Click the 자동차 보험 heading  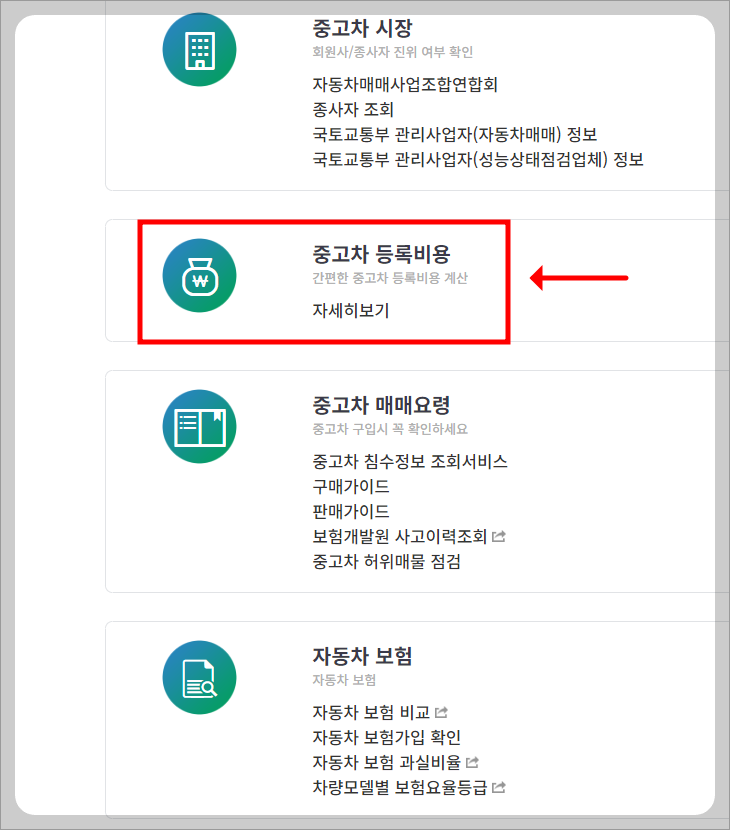click(x=362, y=656)
